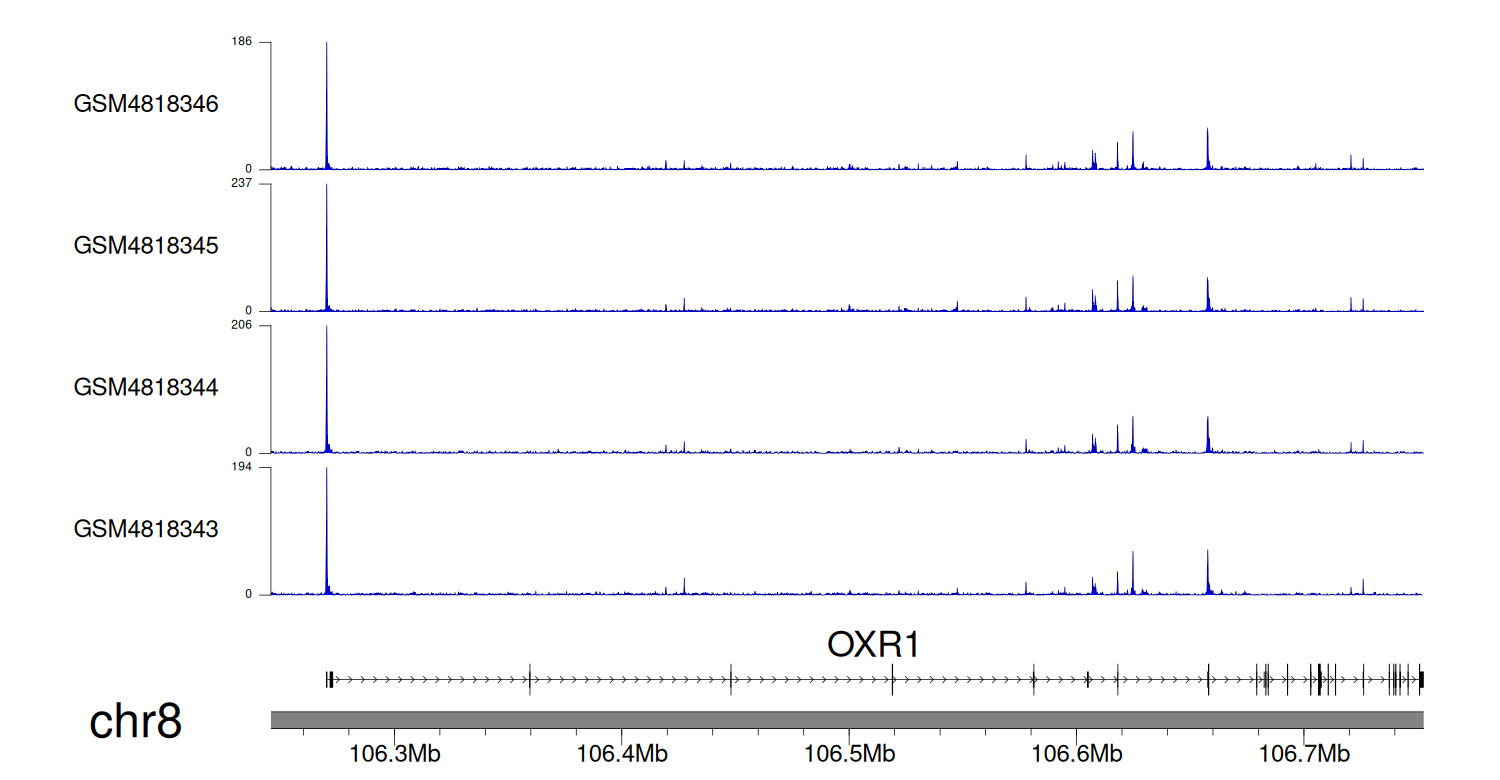
Task: Select the 106.4Mb position label
Action: tap(622, 752)
